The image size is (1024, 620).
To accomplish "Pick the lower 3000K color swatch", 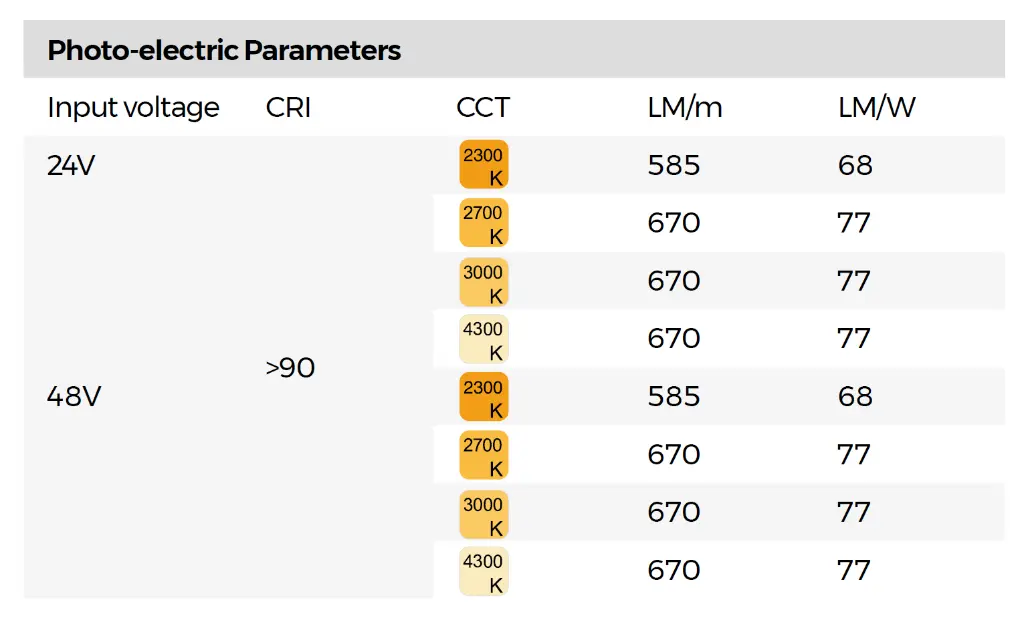I will click(x=484, y=513).
